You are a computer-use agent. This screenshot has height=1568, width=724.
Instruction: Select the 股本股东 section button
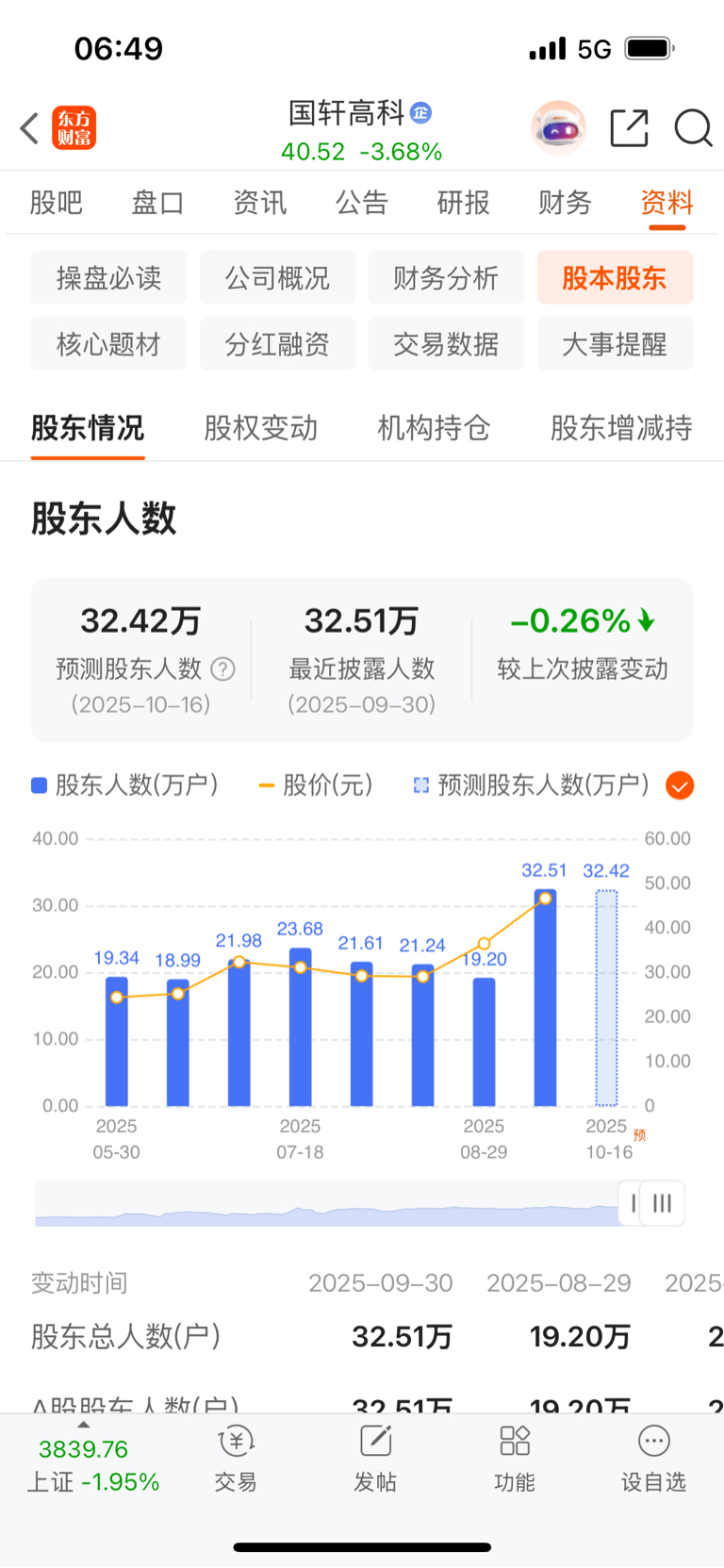point(615,277)
